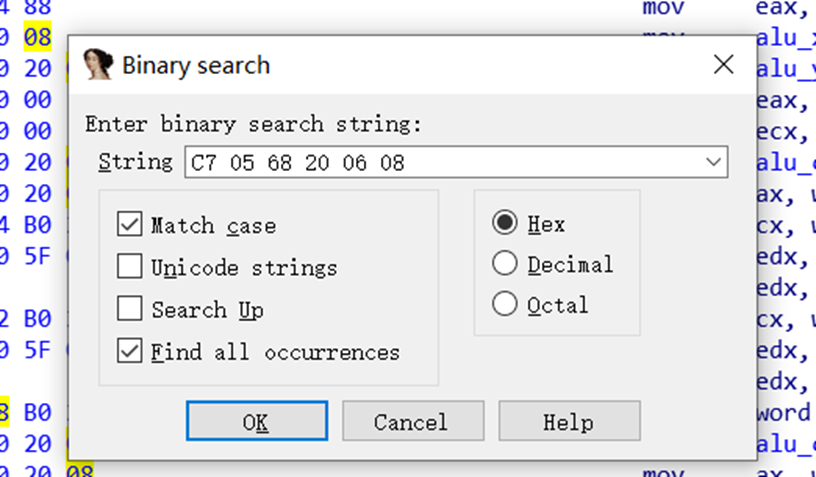Click the String field label

136,162
